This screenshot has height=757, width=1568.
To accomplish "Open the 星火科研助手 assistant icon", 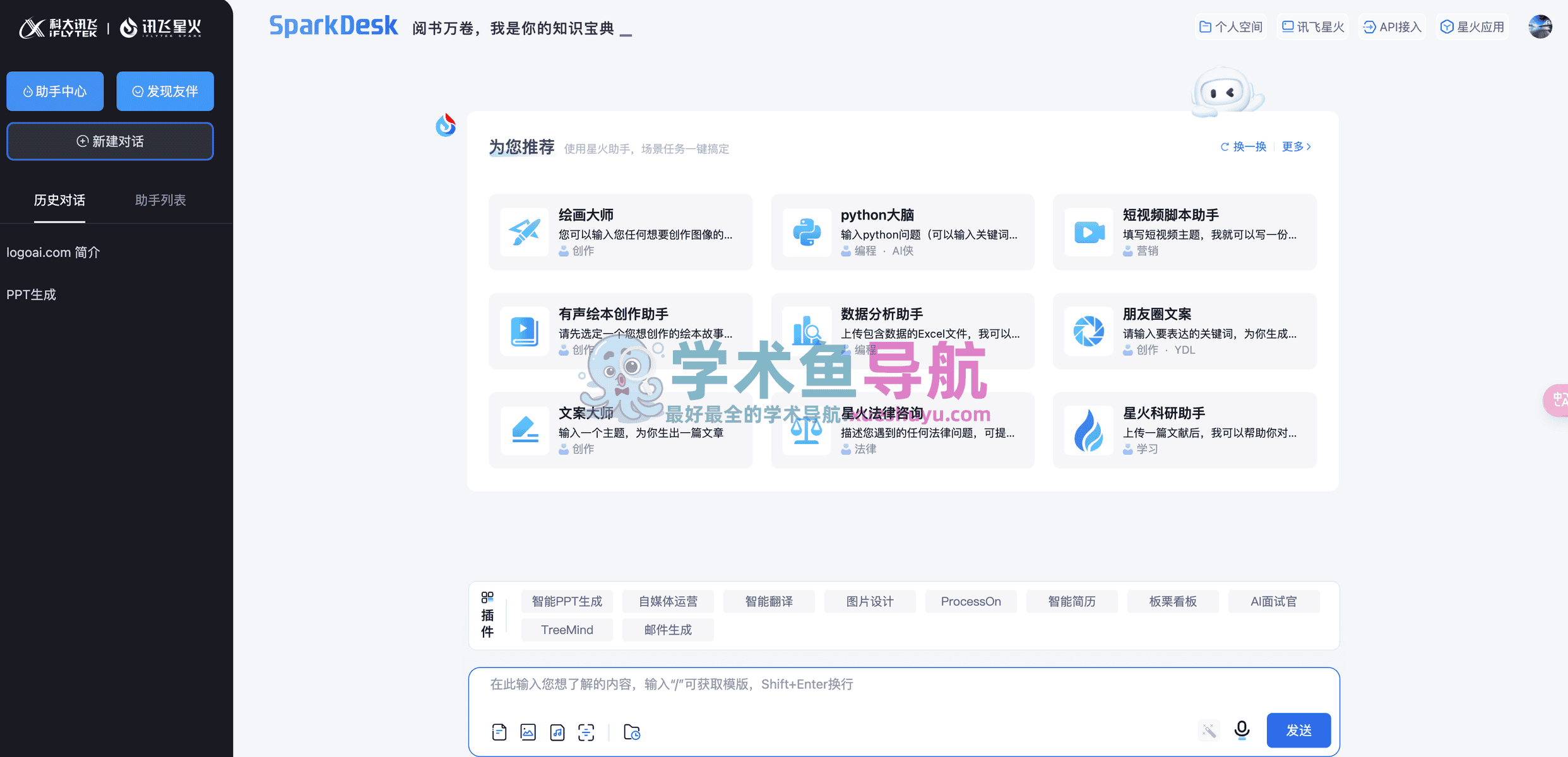I will [1088, 430].
